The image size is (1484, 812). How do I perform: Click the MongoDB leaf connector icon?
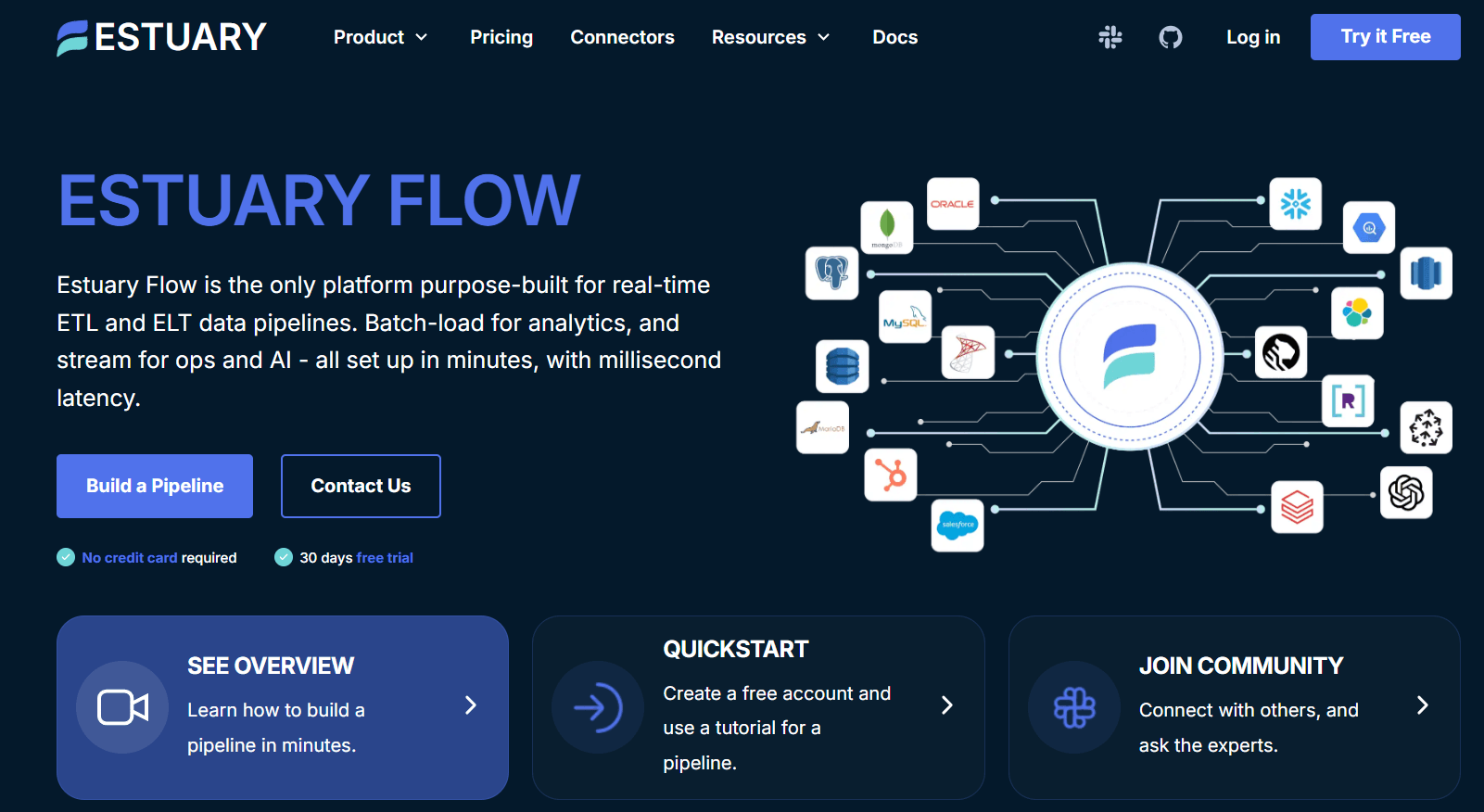[x=887, y=227]
